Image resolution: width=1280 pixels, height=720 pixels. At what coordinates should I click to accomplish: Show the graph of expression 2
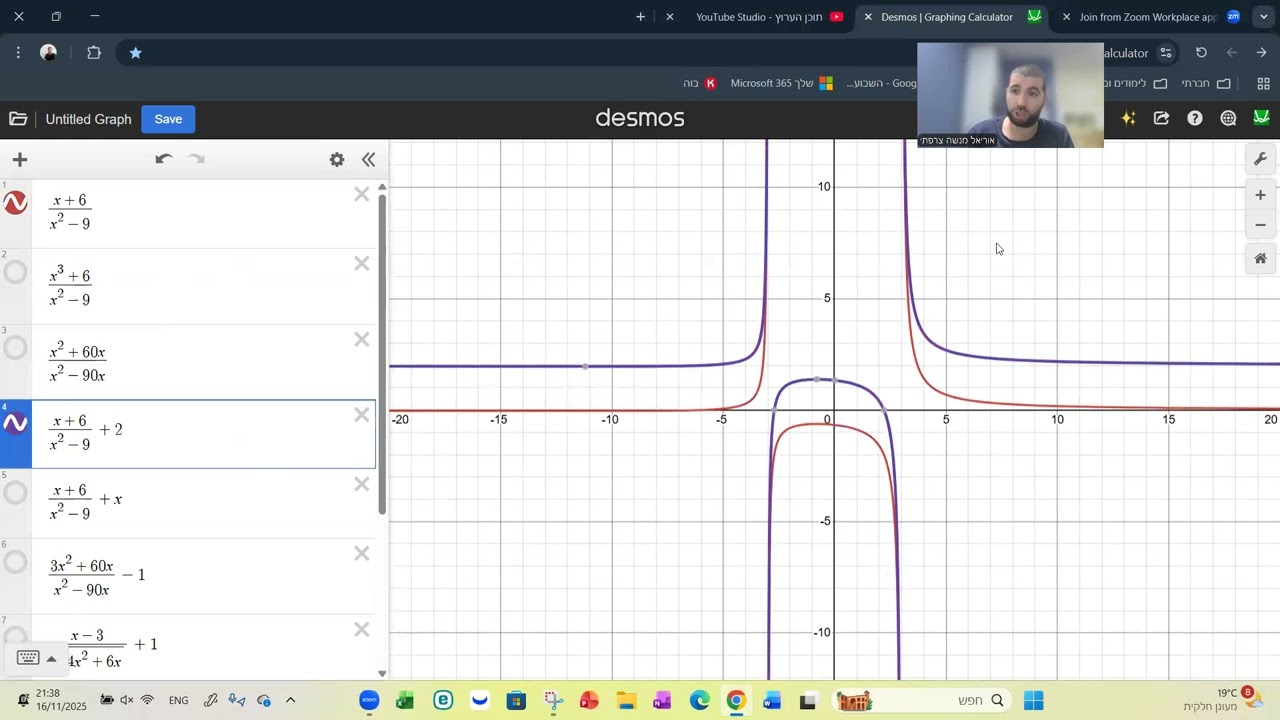click(x=15, y=272)
